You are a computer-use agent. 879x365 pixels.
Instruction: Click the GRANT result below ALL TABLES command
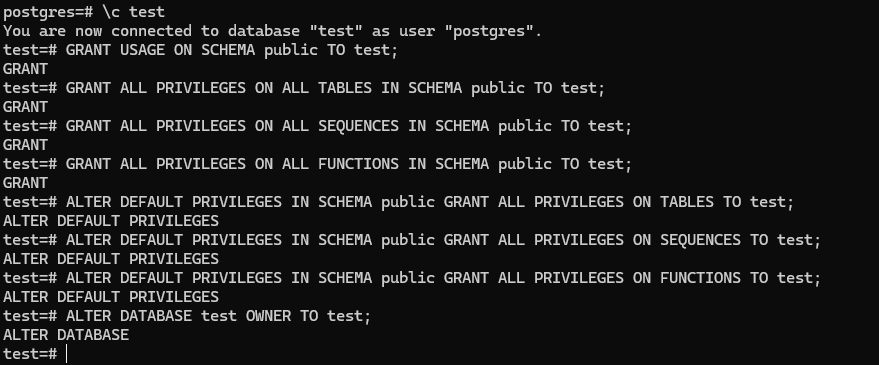[26, 107]
